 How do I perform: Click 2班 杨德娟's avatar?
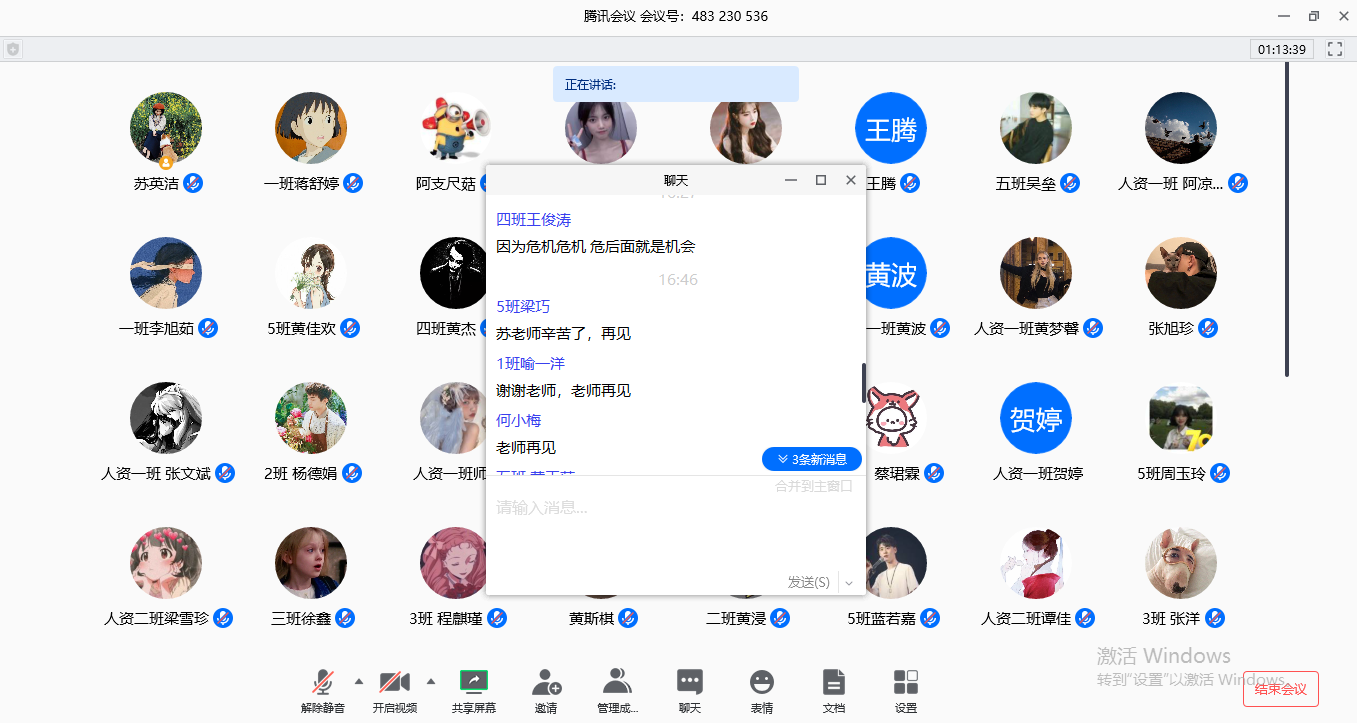[x=311, y=418]
